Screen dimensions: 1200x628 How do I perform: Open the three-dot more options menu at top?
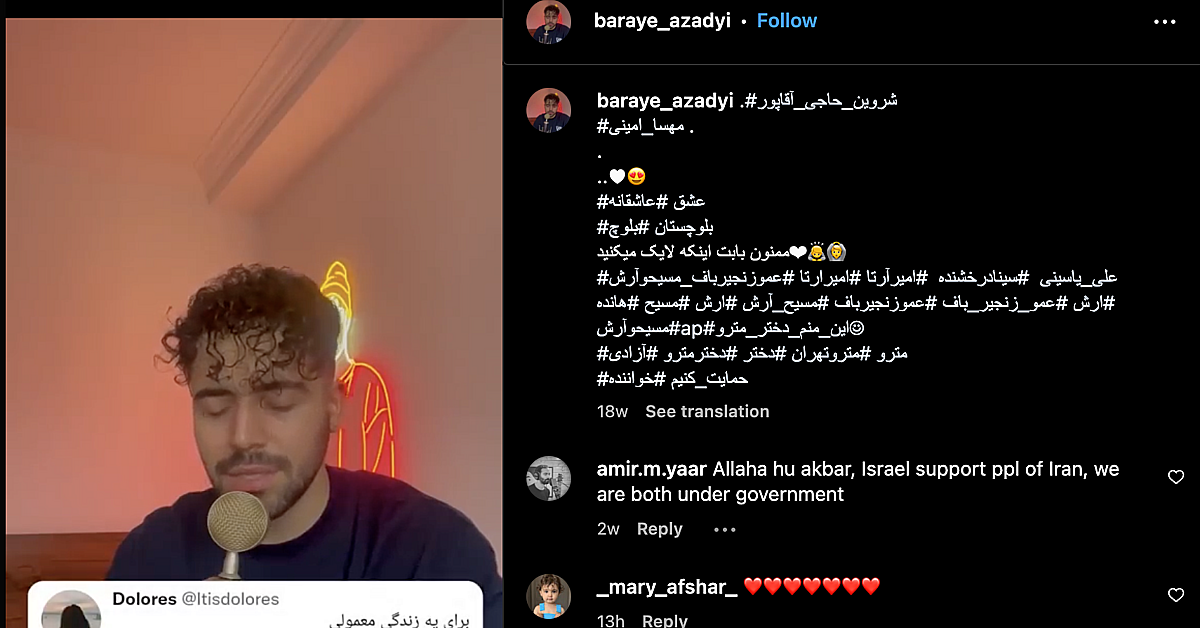pos(1165,21)
